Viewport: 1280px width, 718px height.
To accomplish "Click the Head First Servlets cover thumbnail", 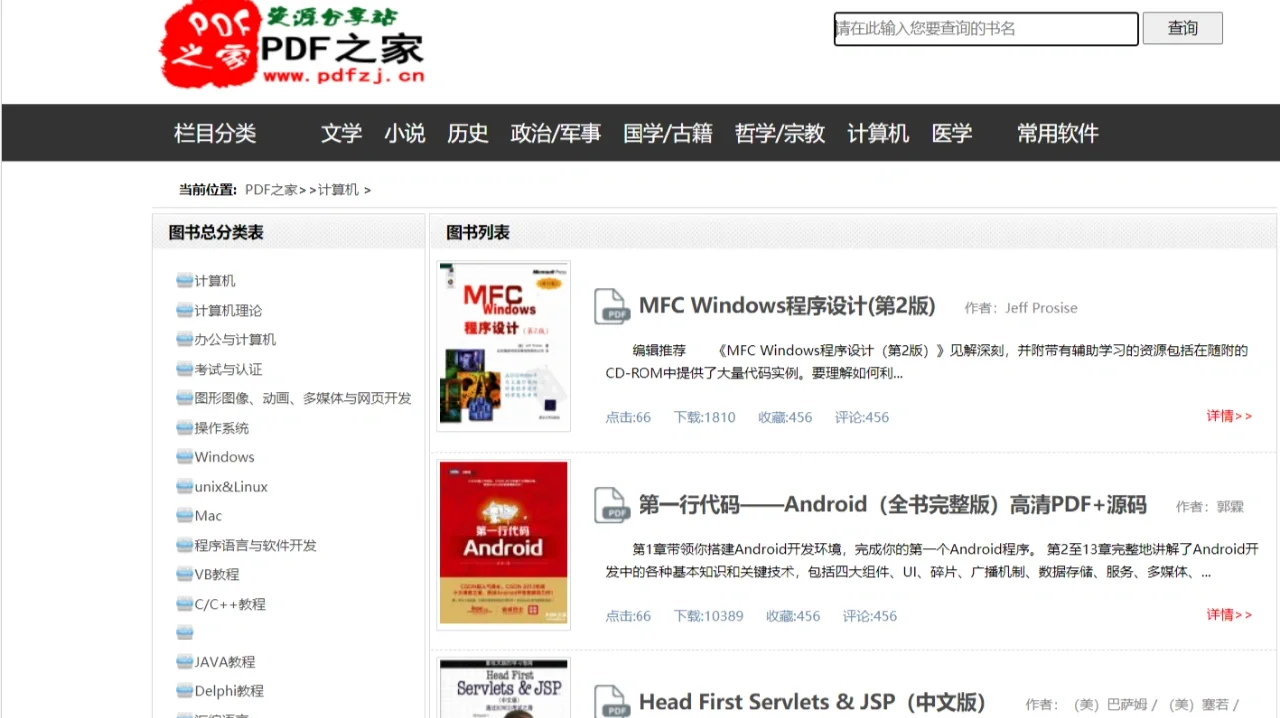I will point(503,688).
